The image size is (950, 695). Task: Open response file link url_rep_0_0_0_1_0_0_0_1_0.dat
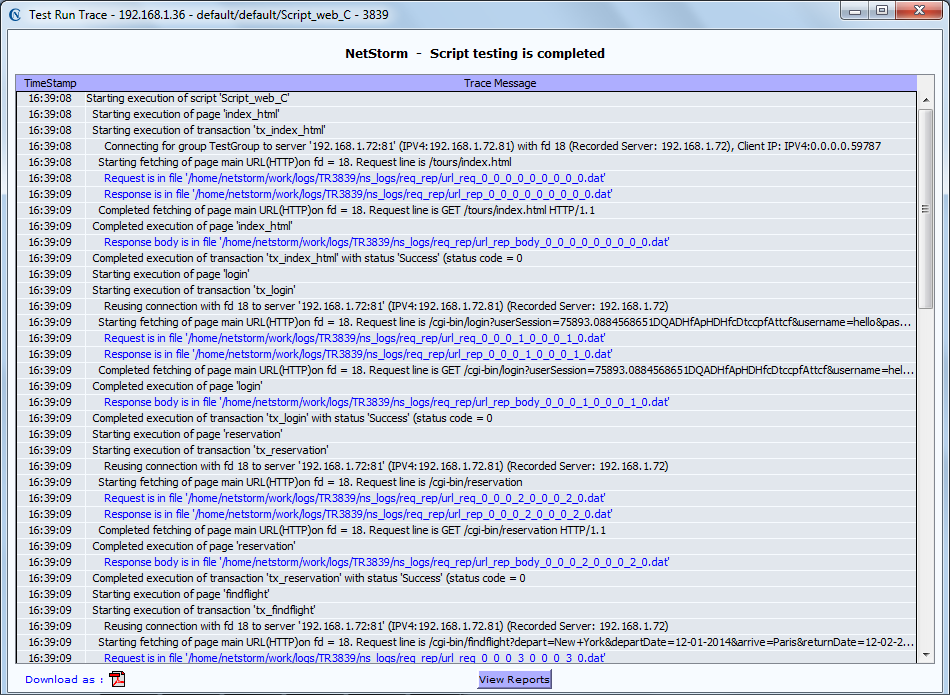tap(358, 354)
